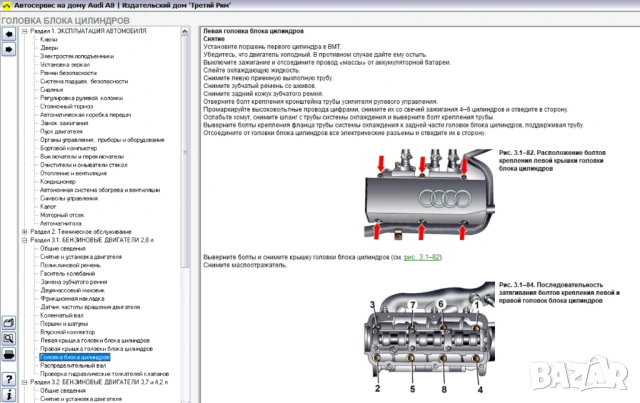Select tree item Сиденья
Screen dimensions: 640x403
51,89
